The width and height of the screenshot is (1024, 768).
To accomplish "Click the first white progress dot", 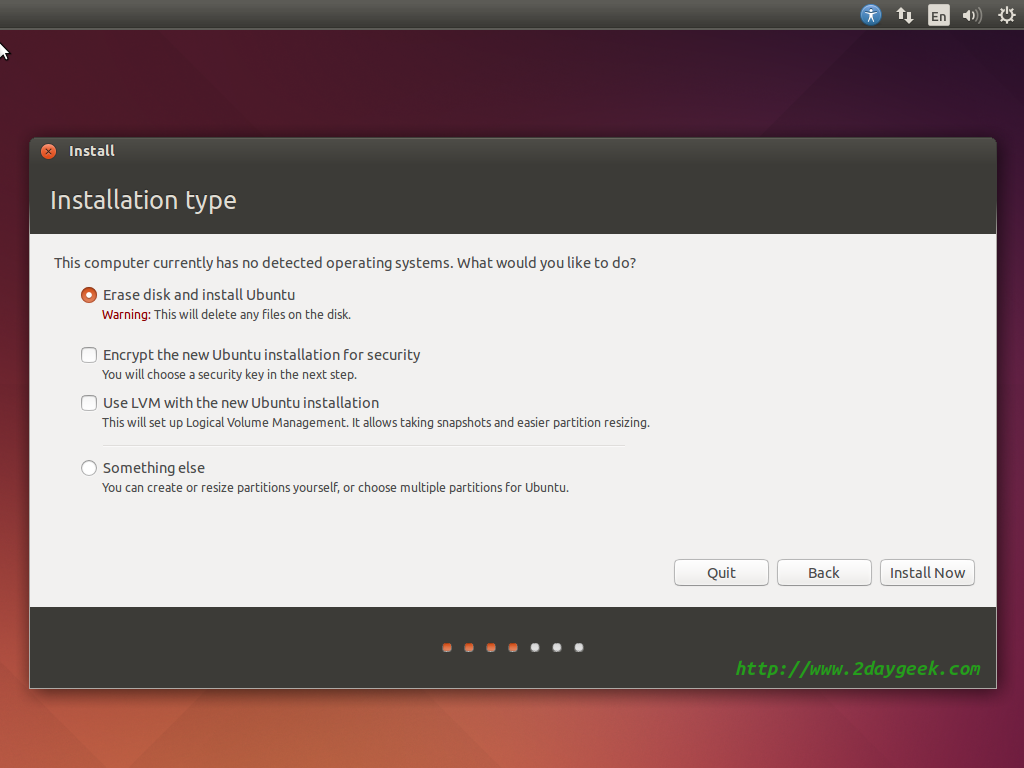I will point(535,648).
